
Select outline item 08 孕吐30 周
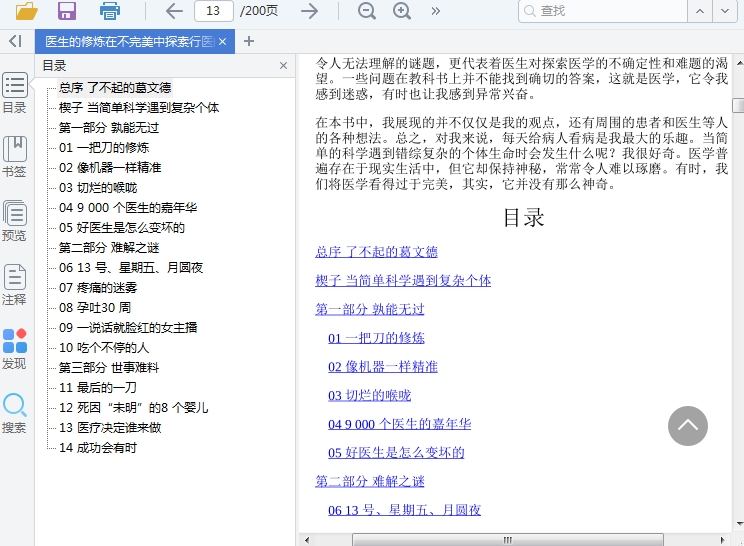click(95, 307)
